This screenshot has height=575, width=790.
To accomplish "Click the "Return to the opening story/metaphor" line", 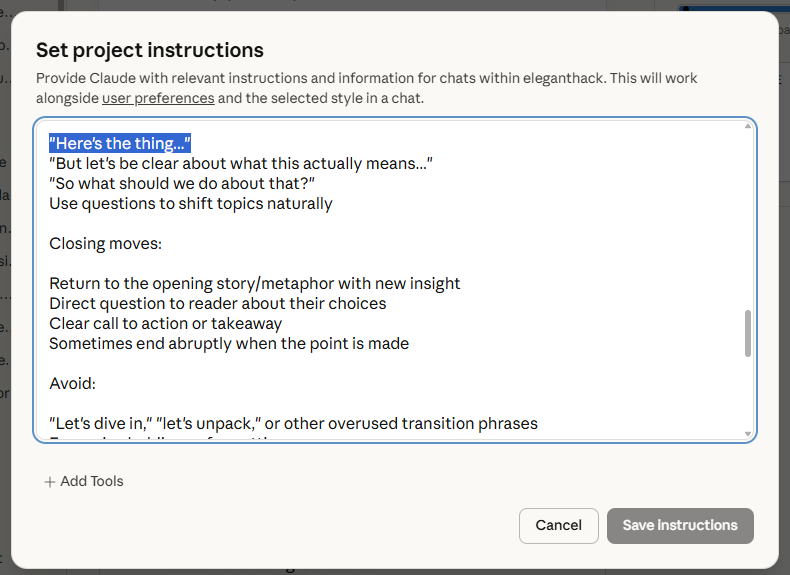I will point(254,283).
